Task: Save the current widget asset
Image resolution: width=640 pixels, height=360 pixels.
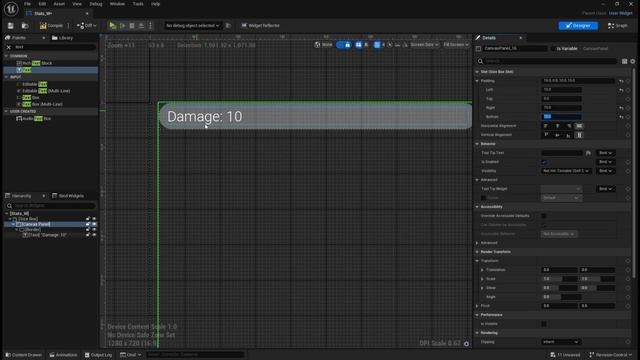Action: [11, 26]
